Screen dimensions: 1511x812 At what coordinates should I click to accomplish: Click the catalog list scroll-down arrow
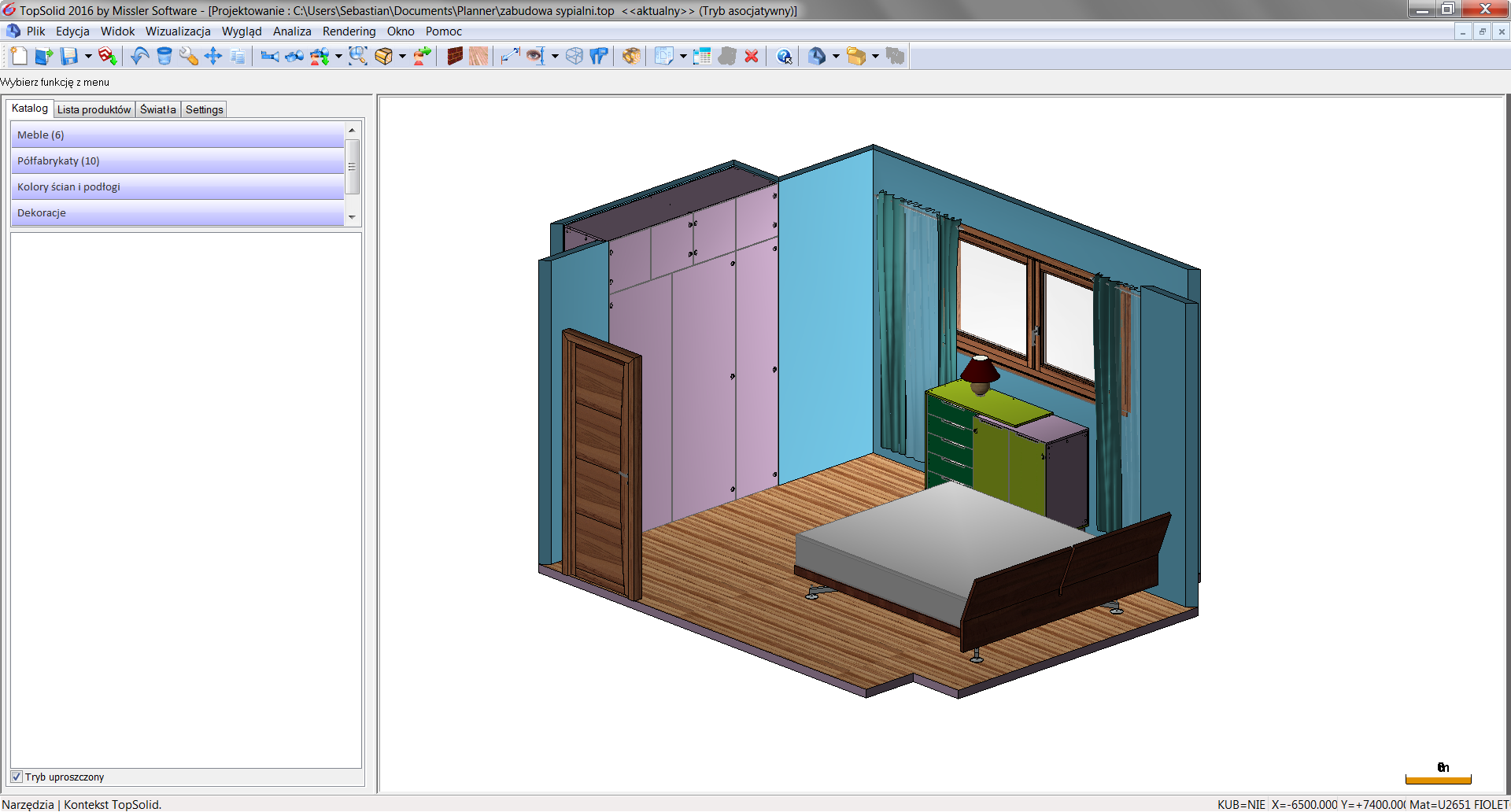[352, 217]
